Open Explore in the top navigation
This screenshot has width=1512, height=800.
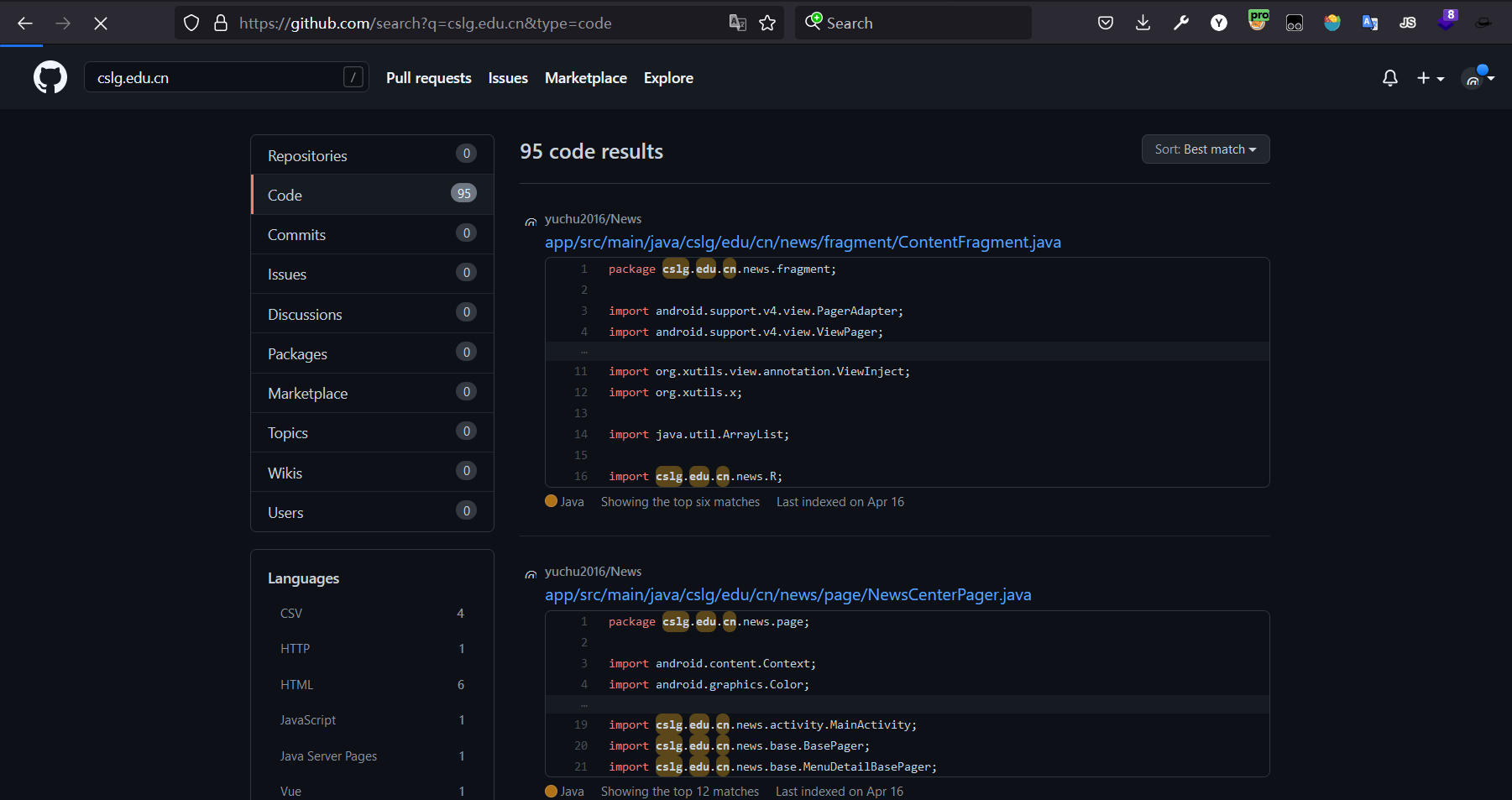pos(668,77)
